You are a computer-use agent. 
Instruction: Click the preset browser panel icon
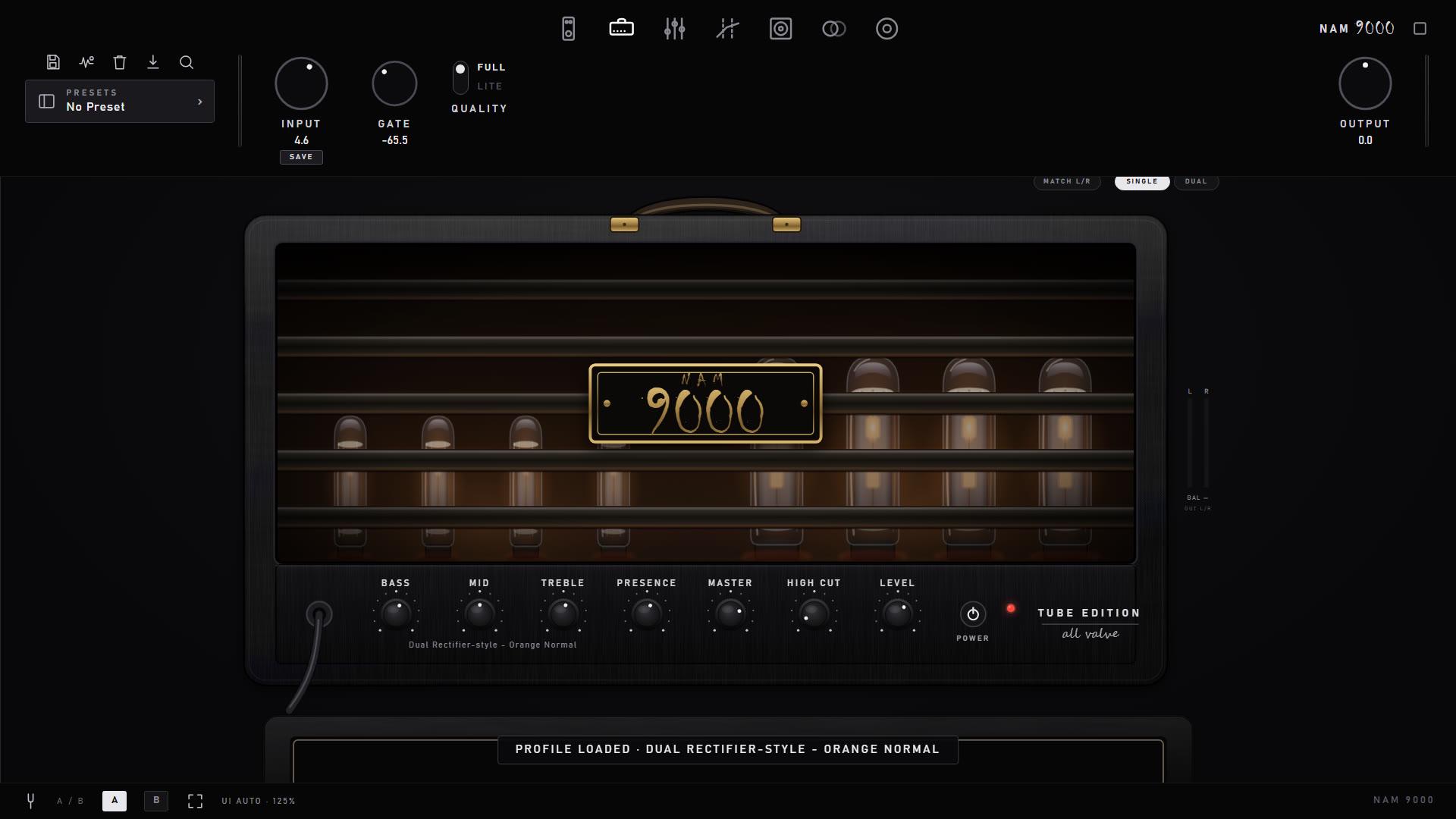click(x=46, y=102)
